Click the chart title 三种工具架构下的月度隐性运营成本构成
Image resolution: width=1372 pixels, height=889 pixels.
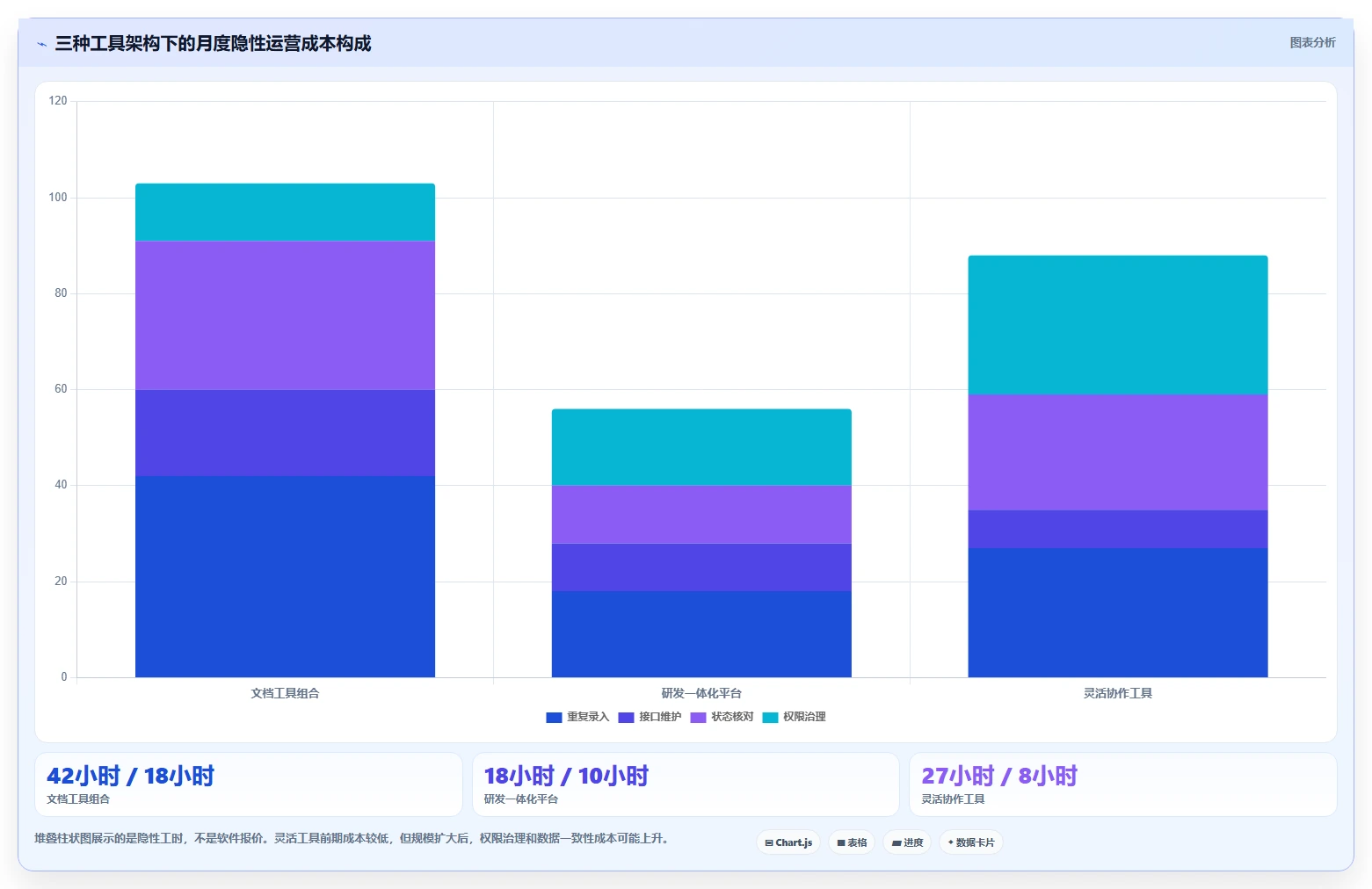[213, 43]
